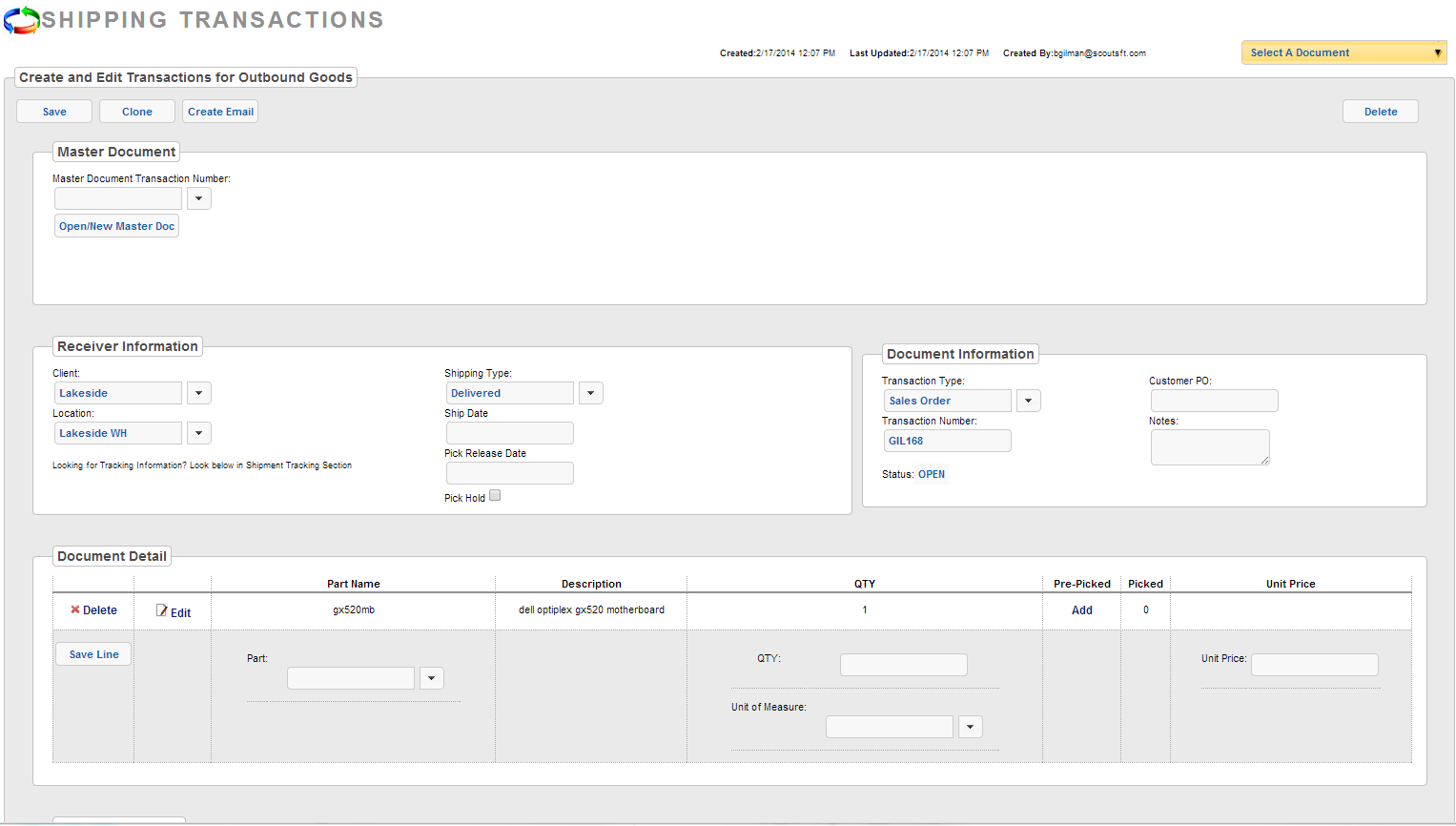Click the Add link under Pre-Picked
Viewport: 1456px width, 826px height.
point(1082,610)
